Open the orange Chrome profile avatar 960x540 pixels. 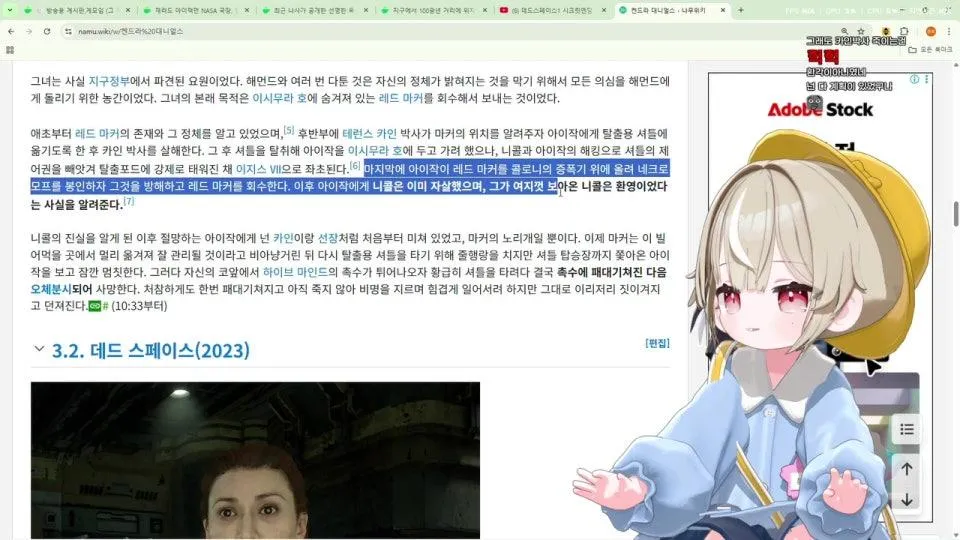tap(931, 31)
